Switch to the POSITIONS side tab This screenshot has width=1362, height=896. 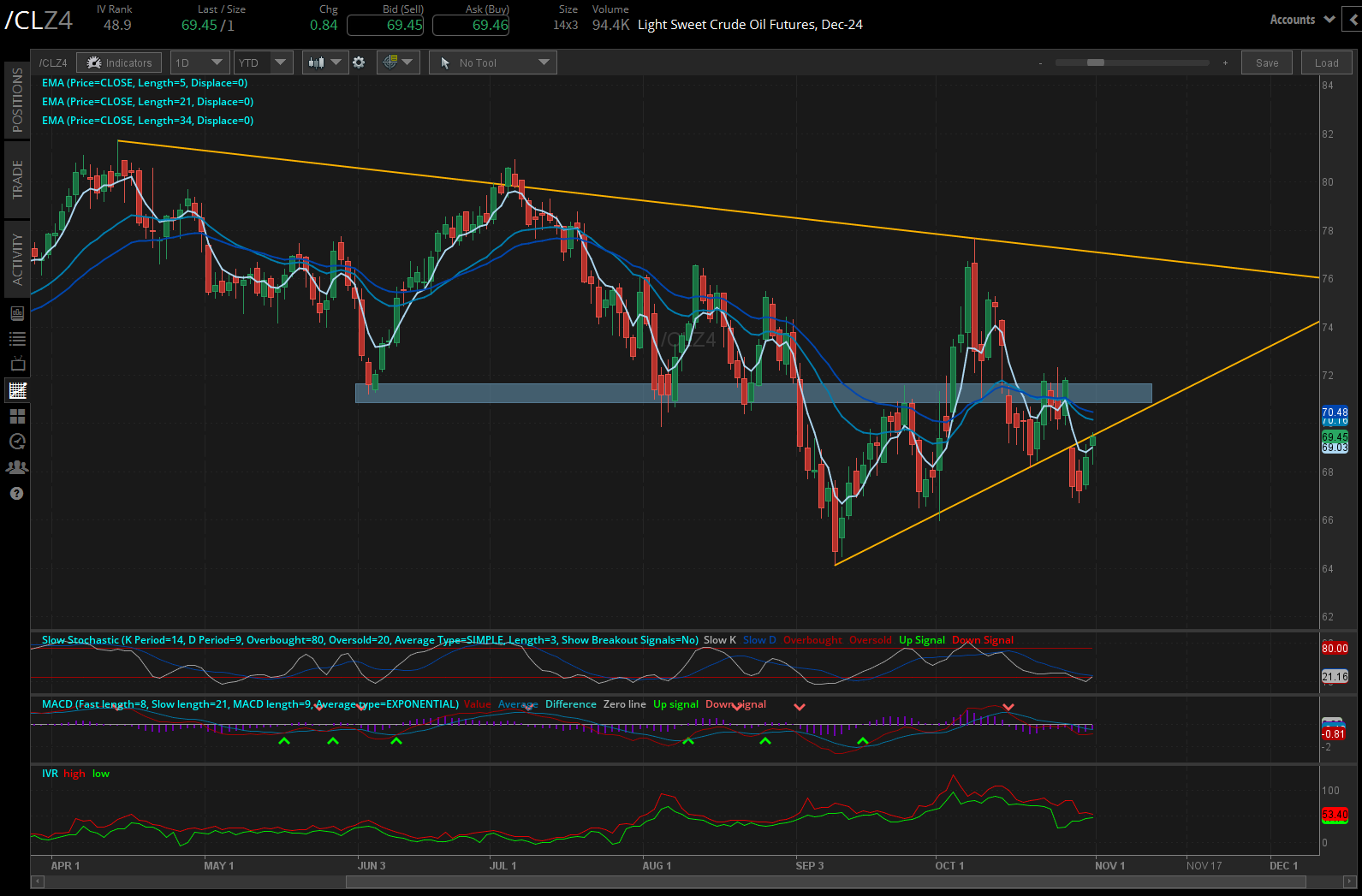pos(17,99)
